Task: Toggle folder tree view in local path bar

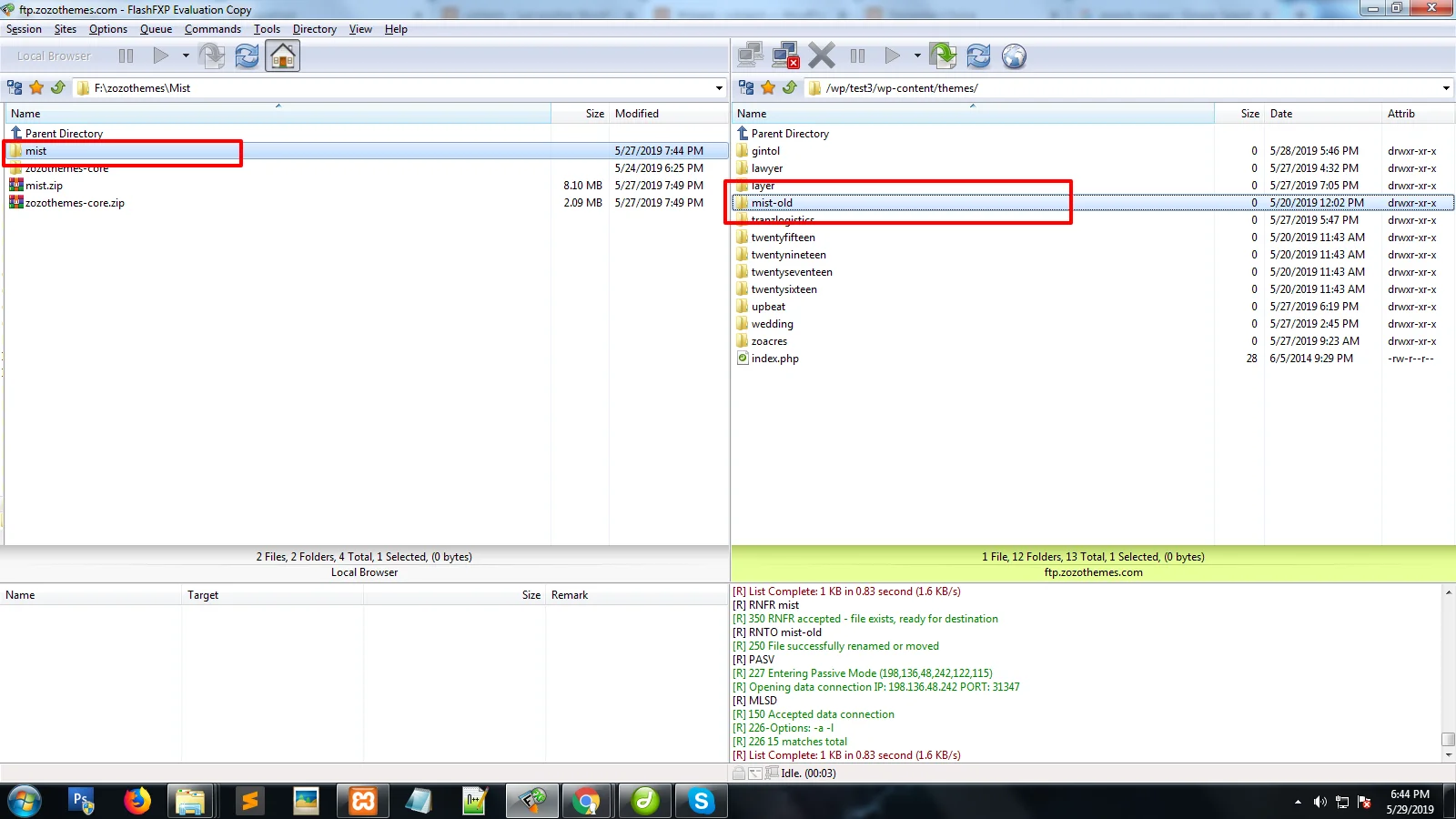Action: [x=15, y=88]
